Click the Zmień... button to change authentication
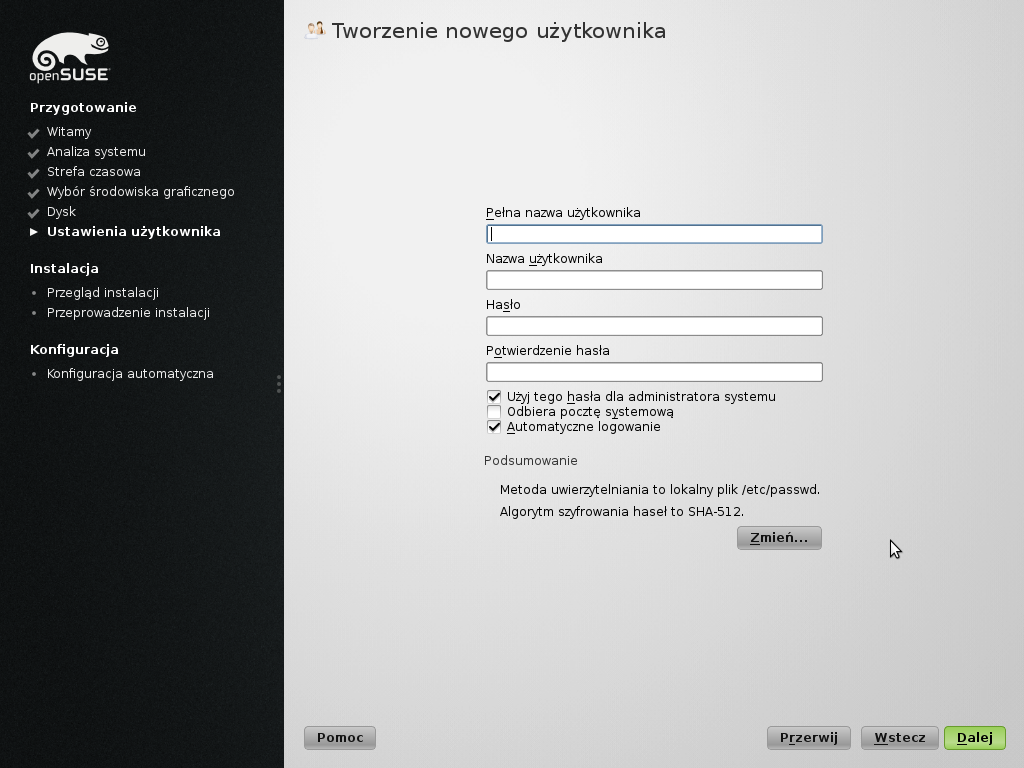The height and width of the screenshot is (768, 1024). (779, 538)
